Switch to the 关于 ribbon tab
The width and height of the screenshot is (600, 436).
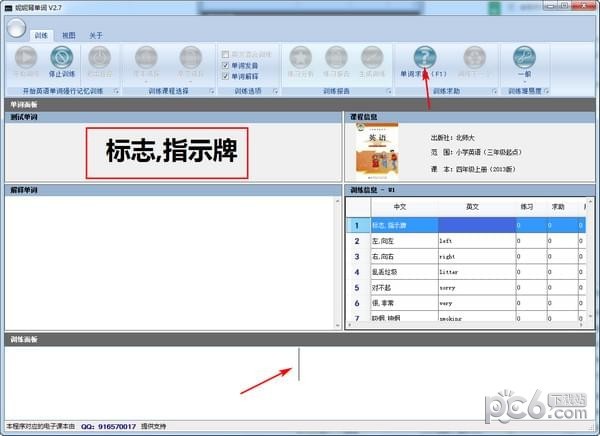96,36
